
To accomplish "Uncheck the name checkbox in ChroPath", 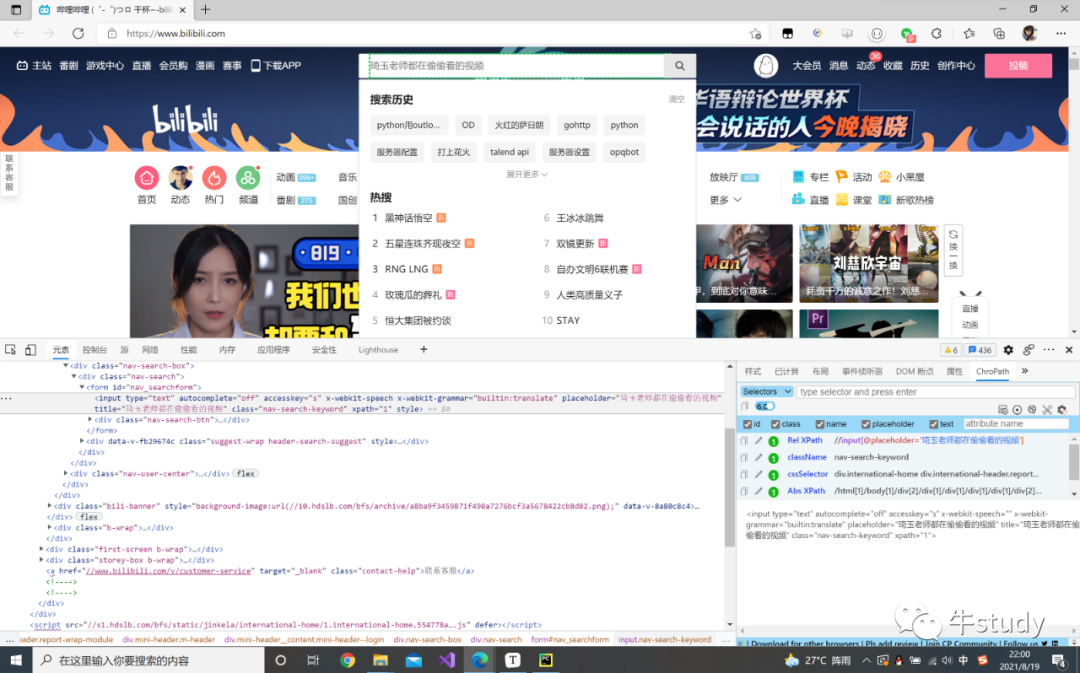I will tap(820, 424).
